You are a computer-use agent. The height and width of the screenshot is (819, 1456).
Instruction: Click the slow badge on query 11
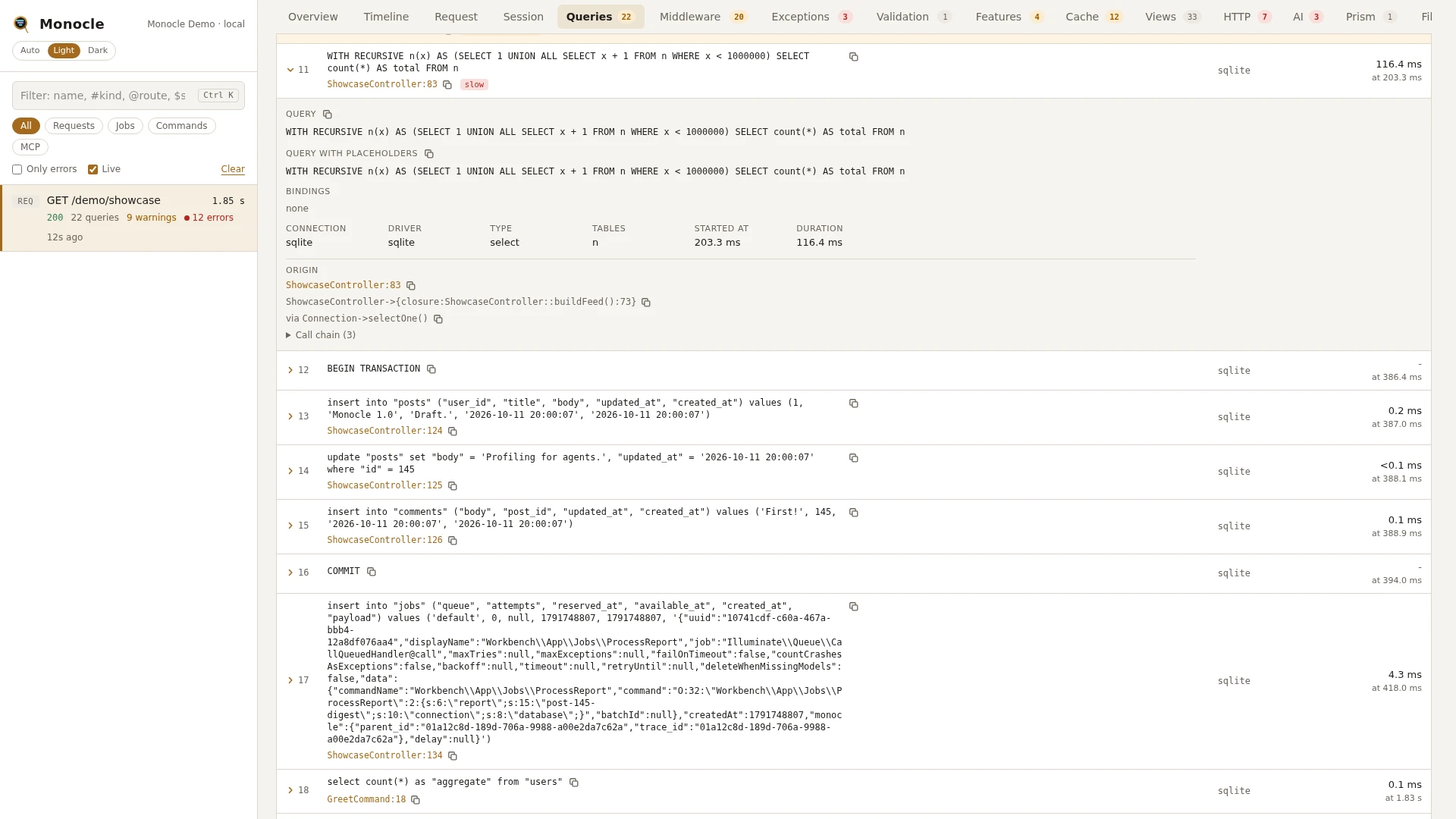click(474, 85)
